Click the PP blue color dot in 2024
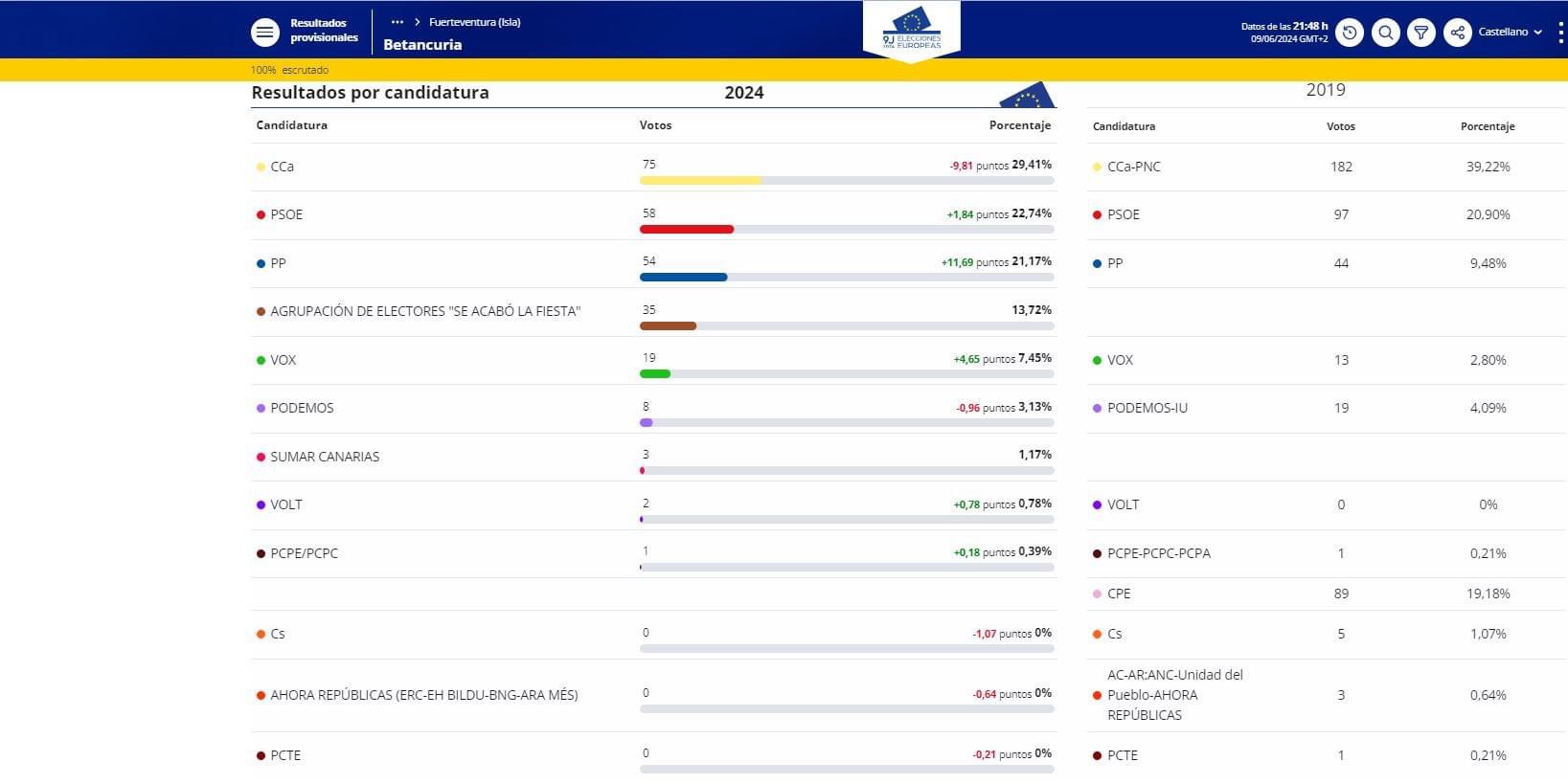 click(x=261, y=263)
